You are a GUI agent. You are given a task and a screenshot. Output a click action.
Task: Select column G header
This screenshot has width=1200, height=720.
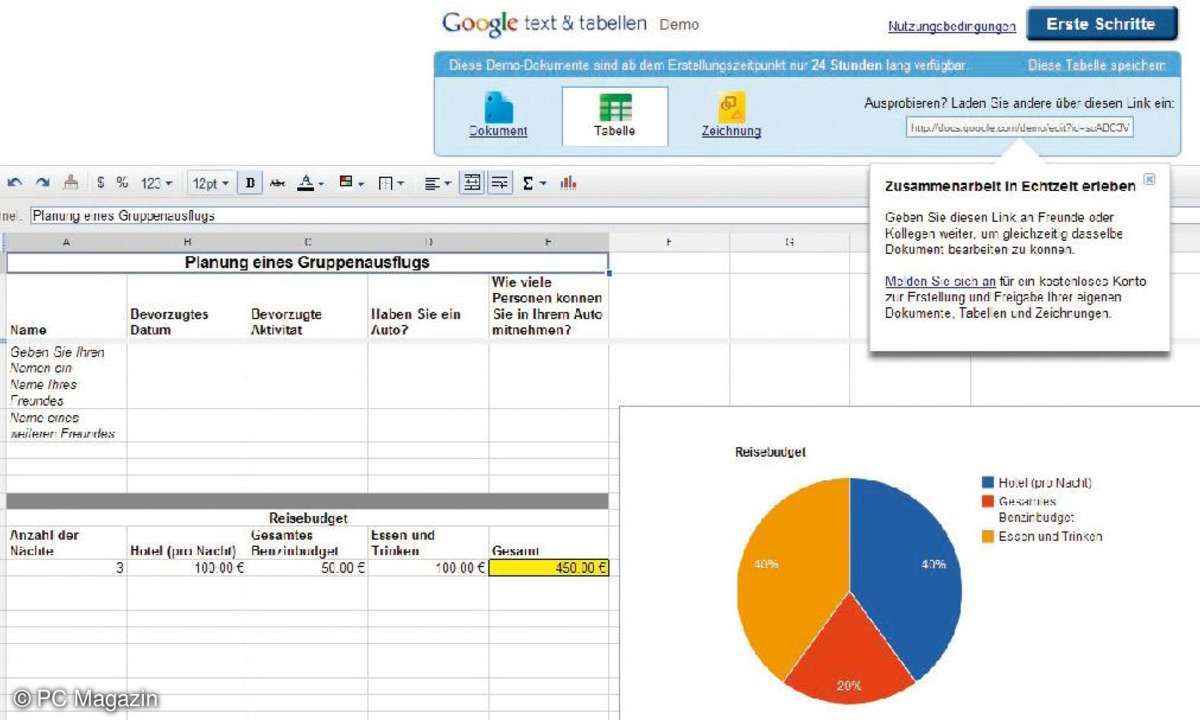(789, 242)
